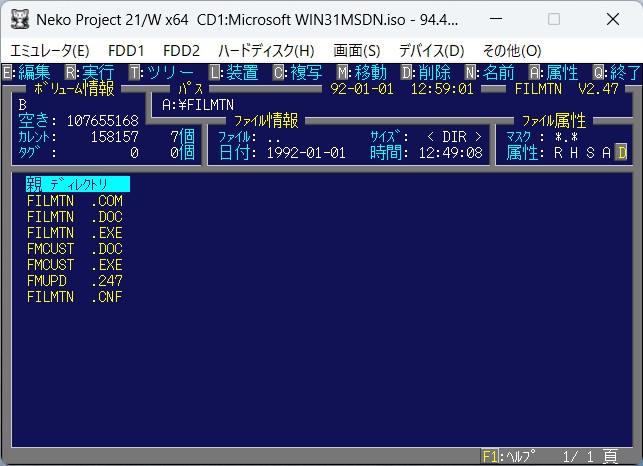Screen dimensions: 643x466
Task: Expand the 画面(S) screen menu
Action: pyautogui.click(x=357, y=50)
